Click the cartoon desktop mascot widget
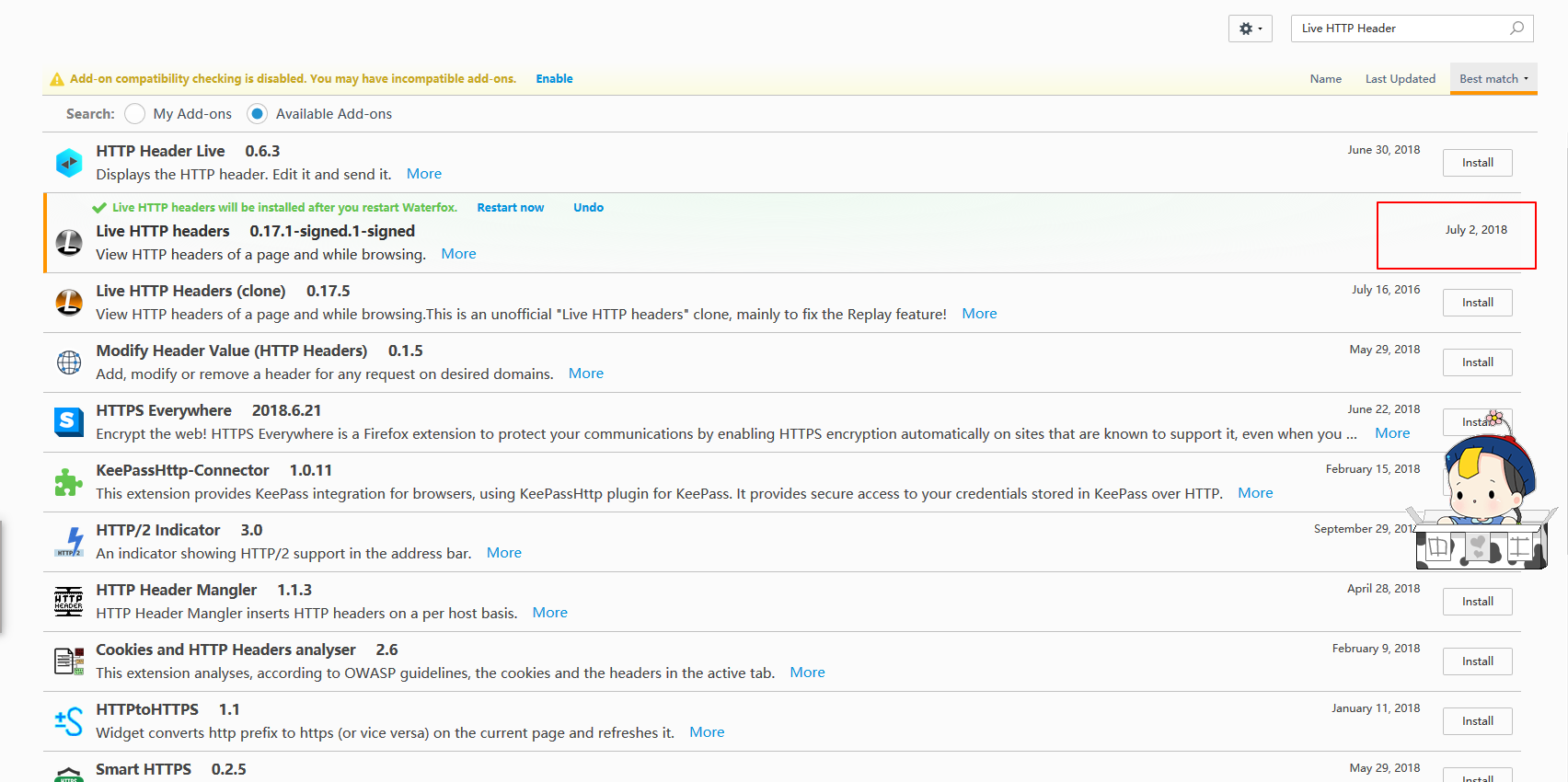Image resolution: width=1568 pixels, height=782 pixels. pyautogui.click(x=1482, y=492)
